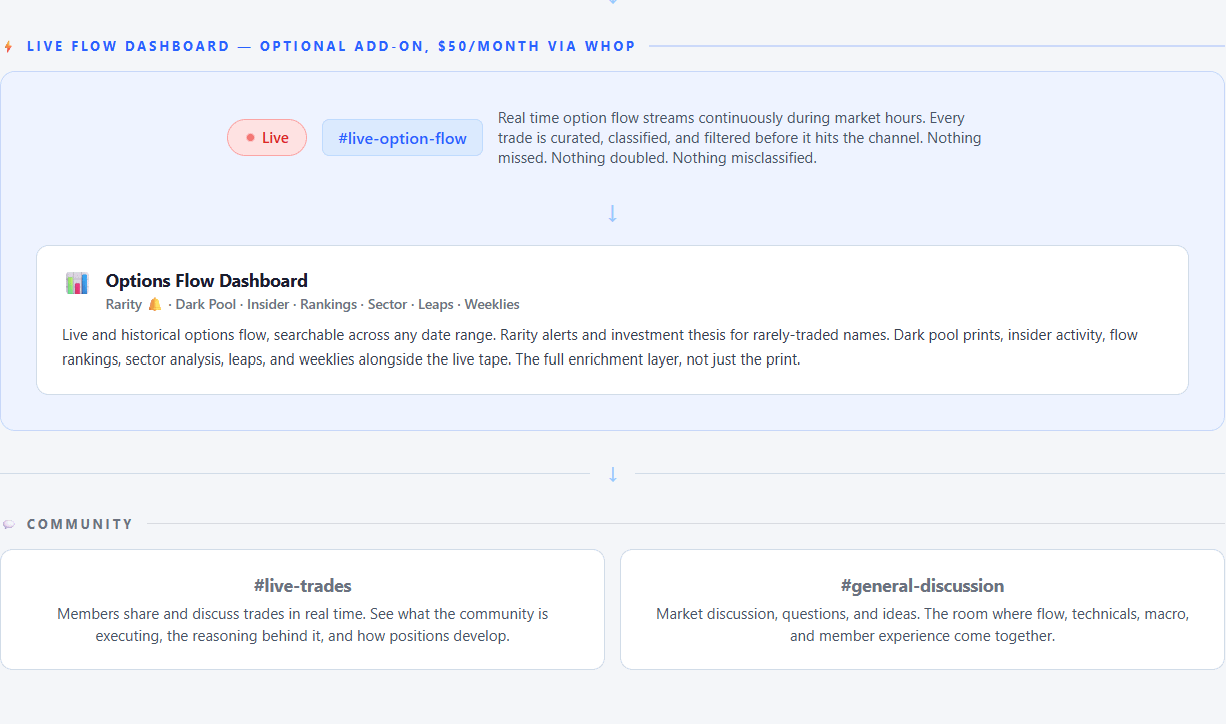Select the 'Rarity' tag text

point(124,304)
